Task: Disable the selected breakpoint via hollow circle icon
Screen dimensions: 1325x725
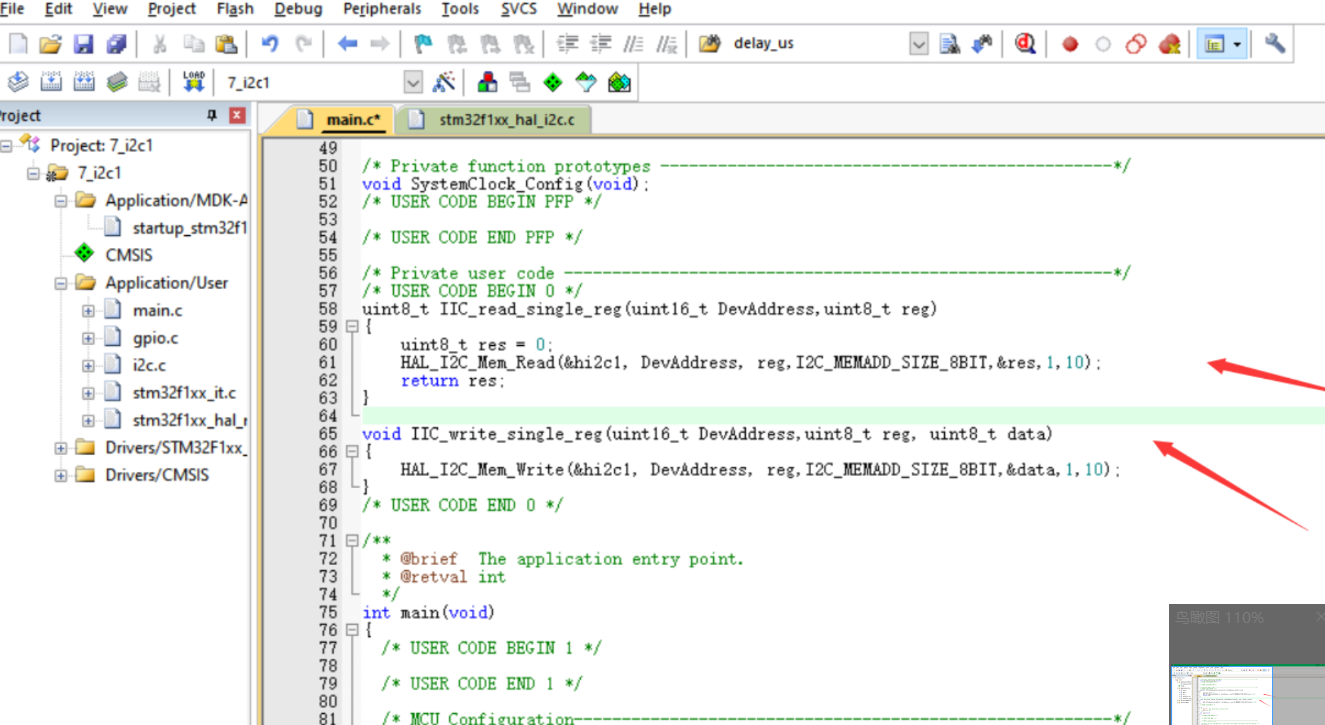Action: point(1104,43)
